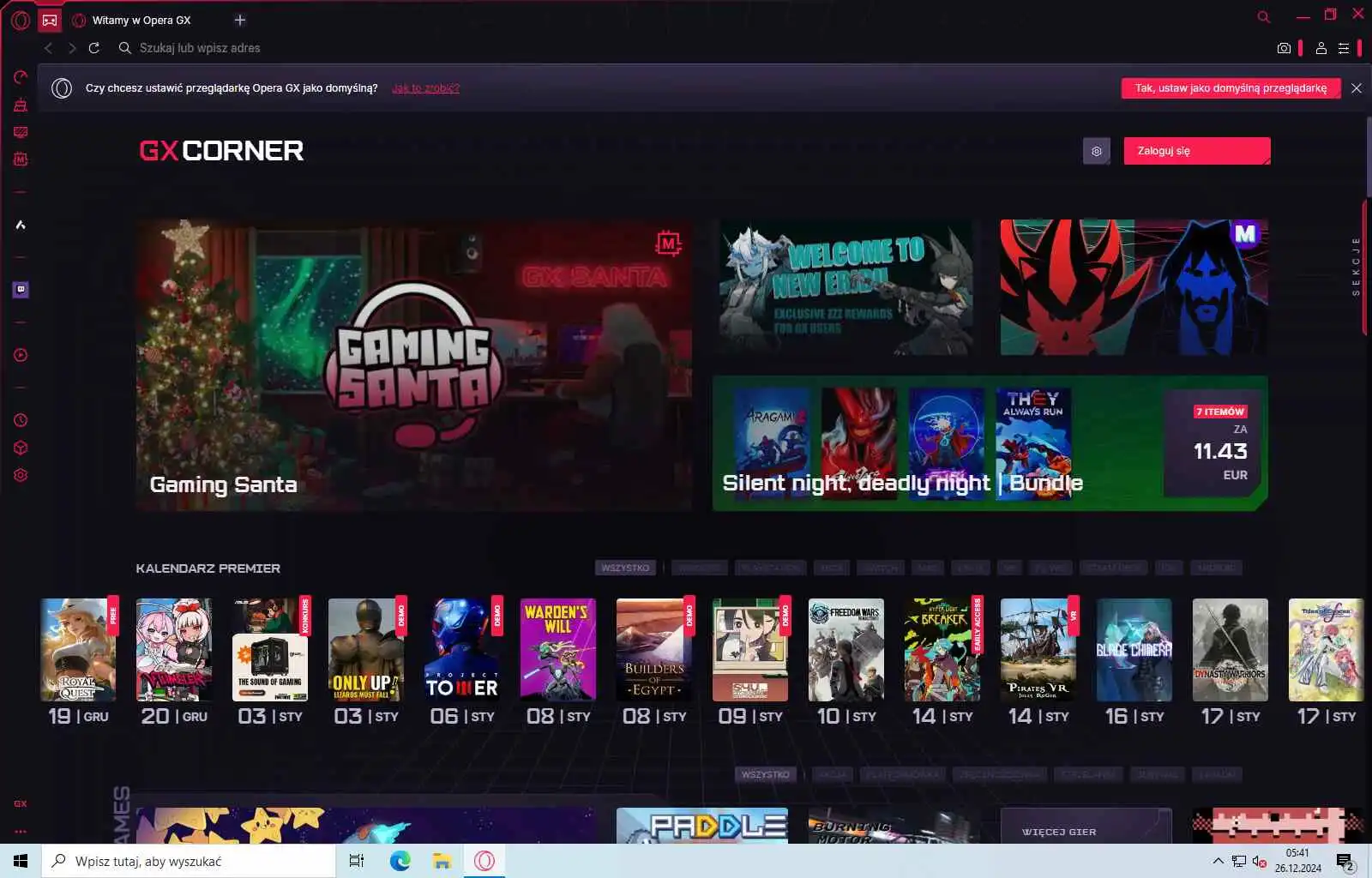Image resolution: width=1372 pixels, height=878 pixels.
Task: Open 'Silent night, deadly night' bundle
Action: [990, 443]
